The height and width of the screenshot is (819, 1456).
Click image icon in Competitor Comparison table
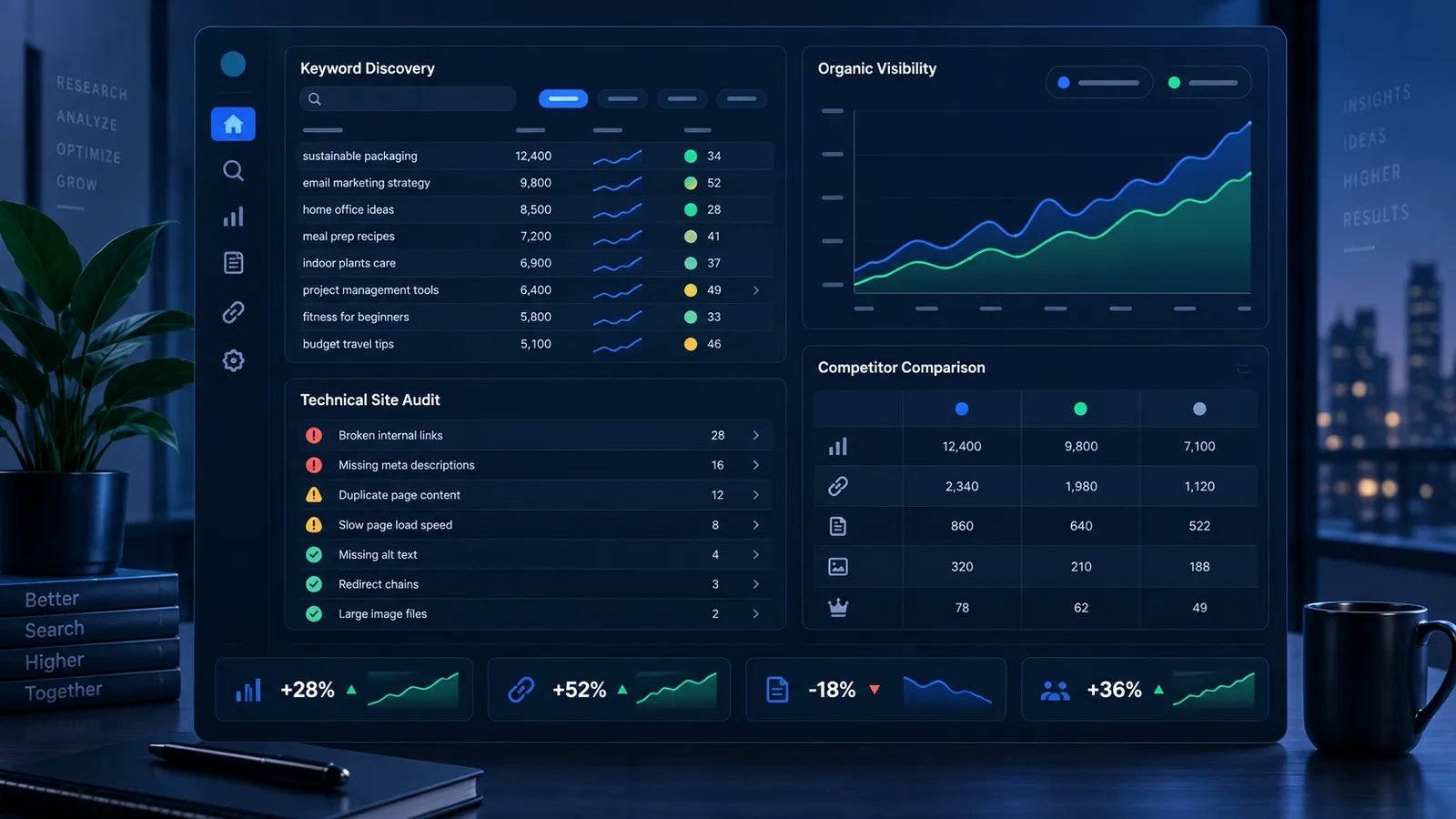(x=838, y=567)
